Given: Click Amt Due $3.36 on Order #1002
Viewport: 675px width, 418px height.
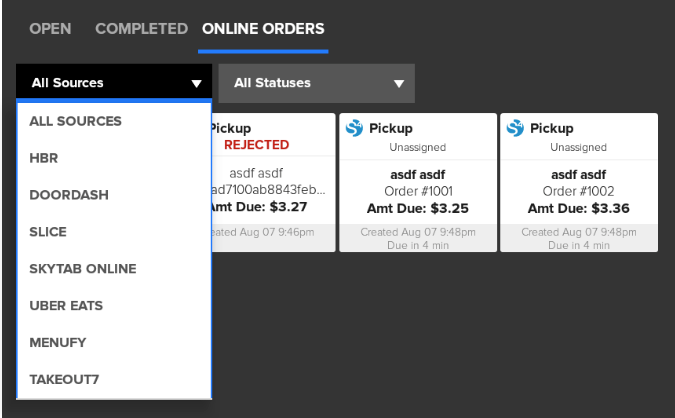Looking at the screenshot, I should click(x=578, y=208).
